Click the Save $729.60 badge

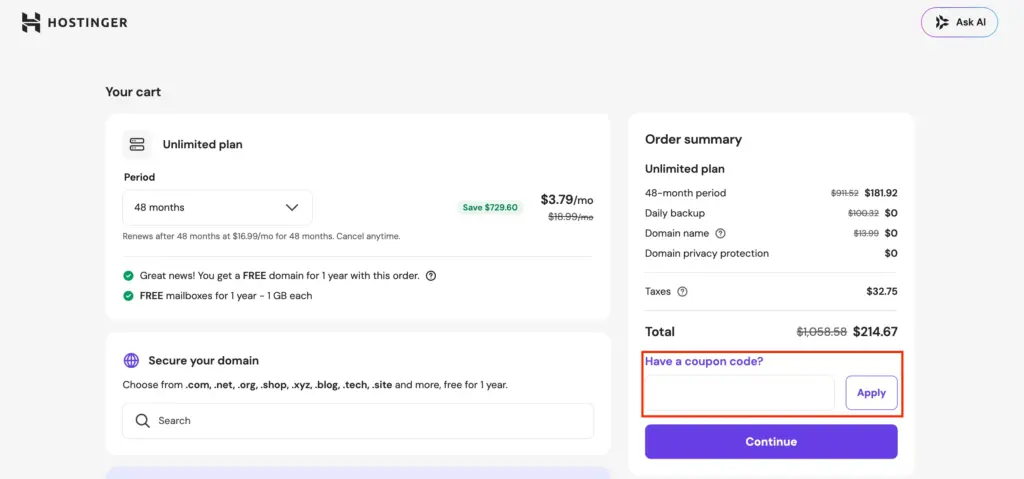click(490, 208)
